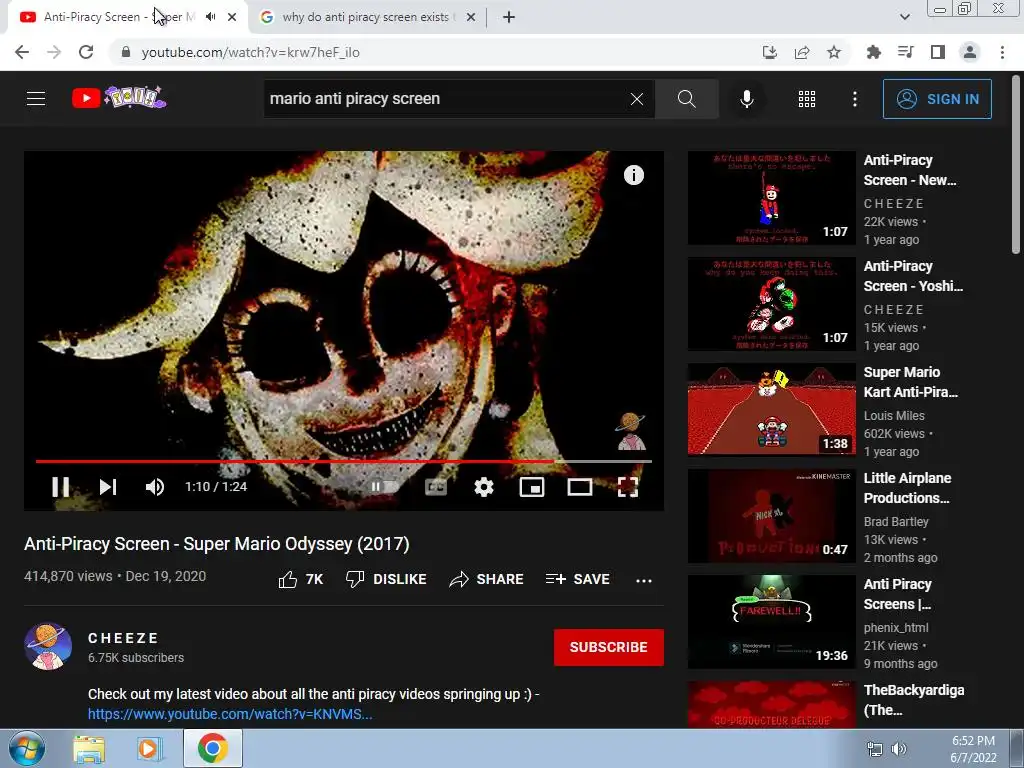This screenshot has width=1024, height=768.
Task: Open Anti-Piracy Screen - New... thumbnail
Action: point(772,198)
